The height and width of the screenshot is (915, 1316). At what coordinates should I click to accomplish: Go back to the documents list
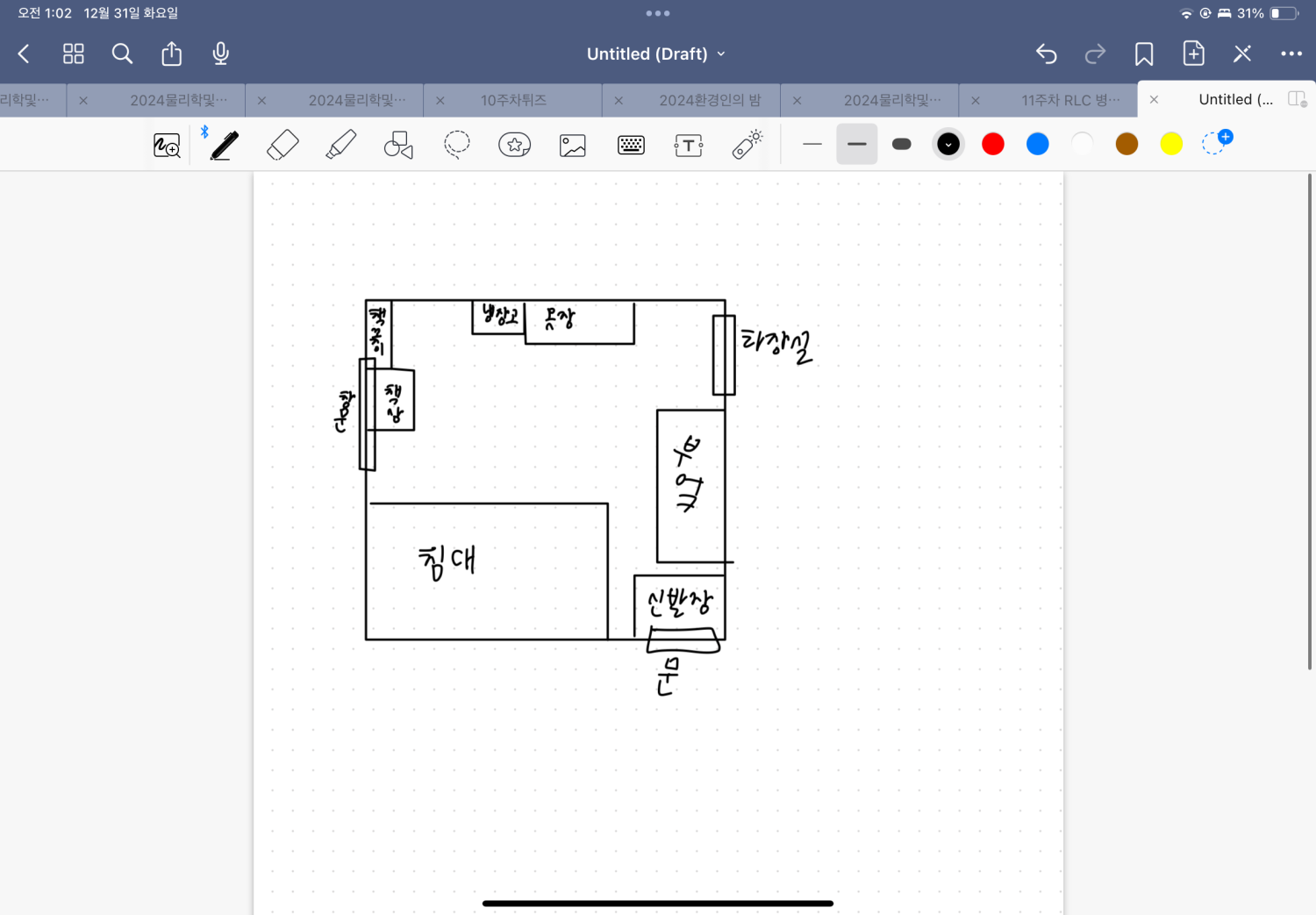click(x=25, y=54)
